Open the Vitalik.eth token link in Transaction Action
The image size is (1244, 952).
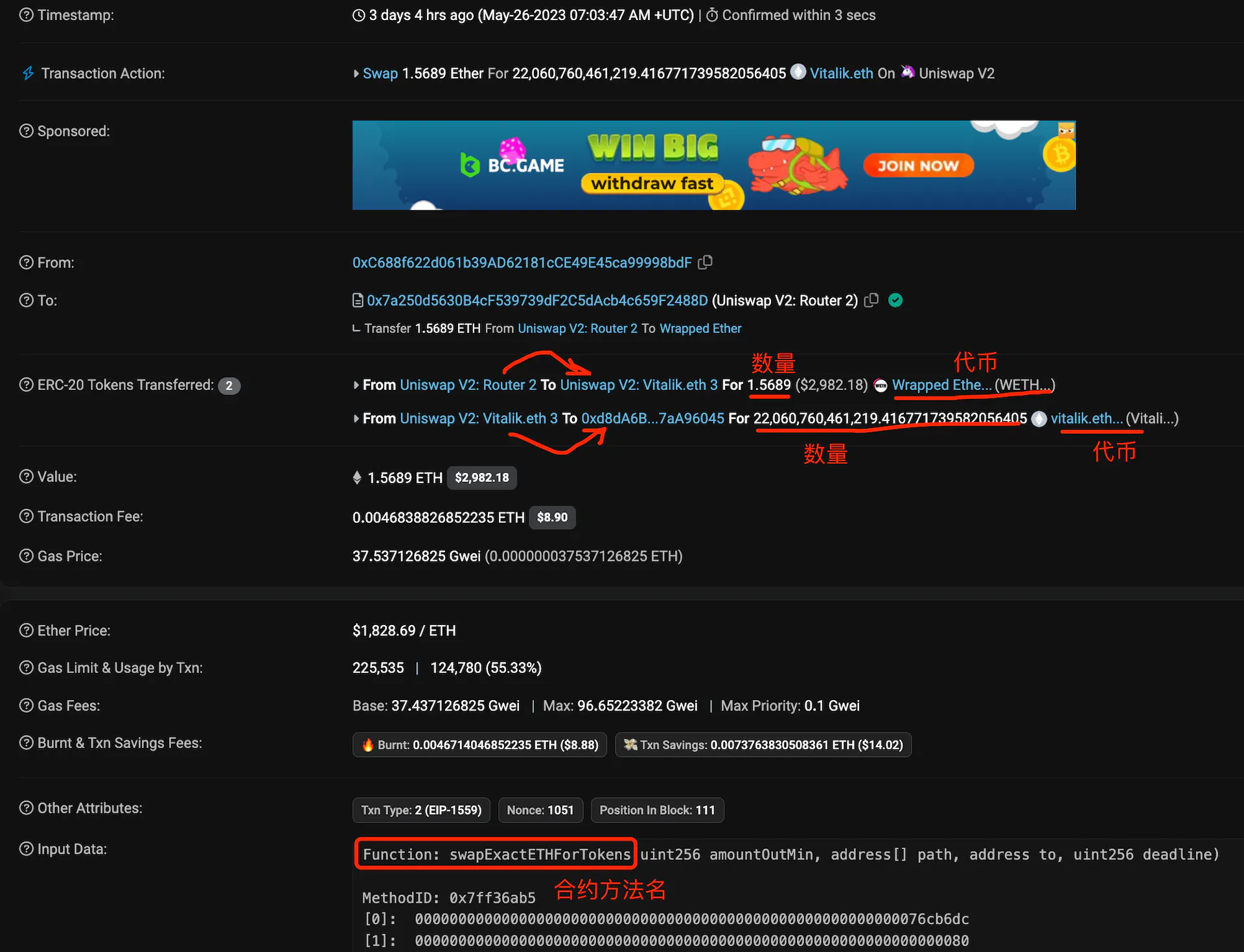pos(842,74)
